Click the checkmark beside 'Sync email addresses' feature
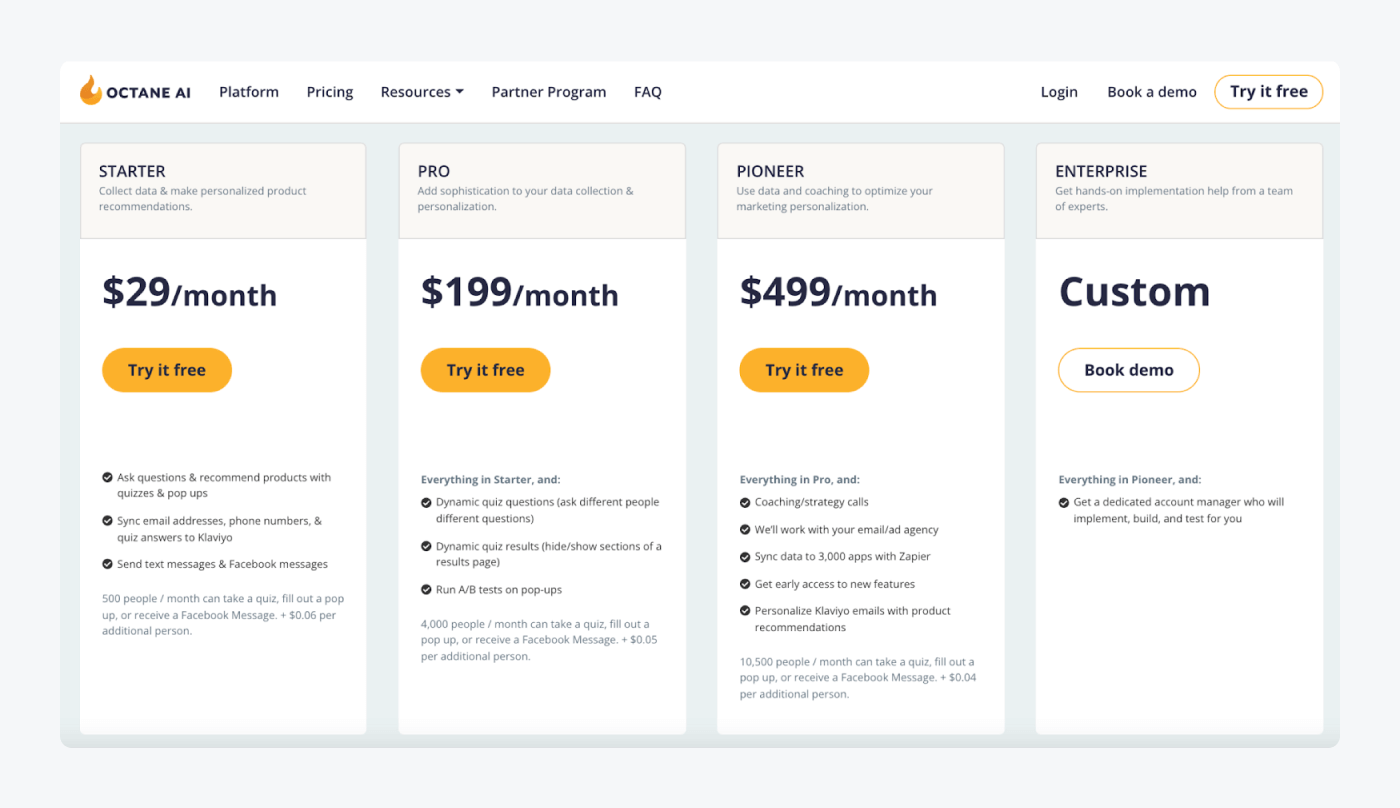The height and width of the screenshot is (808, 1400). click(x=107, y=521)
